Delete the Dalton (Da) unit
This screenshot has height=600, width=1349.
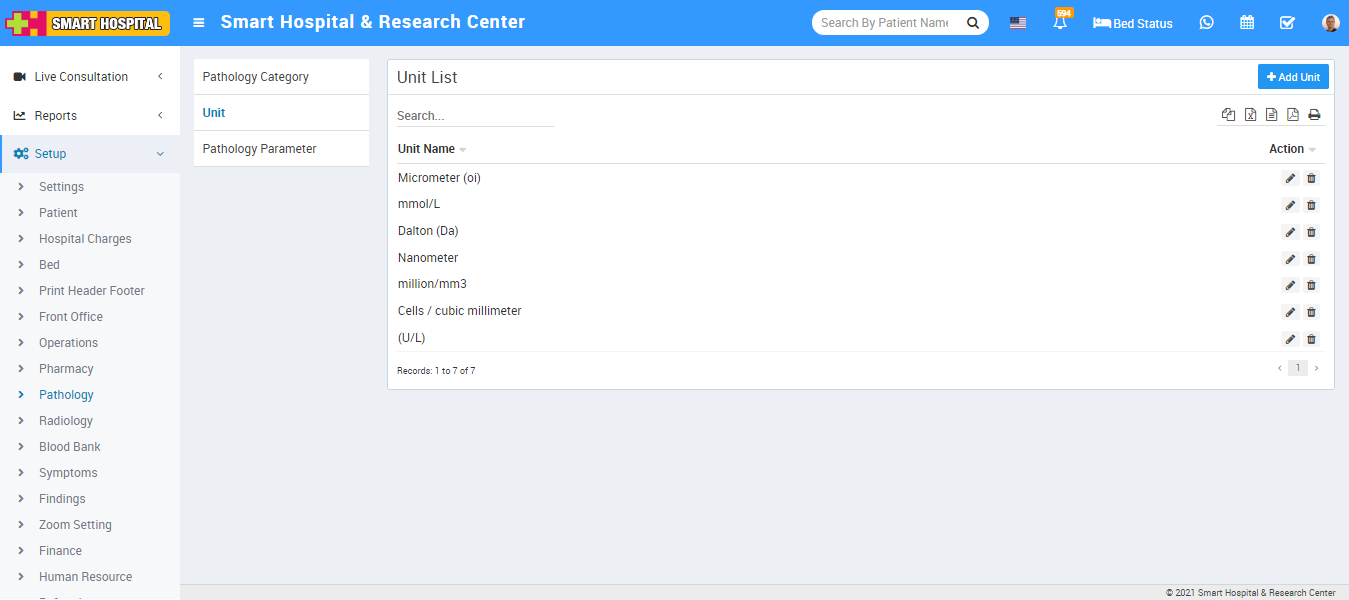point(1311,232)
